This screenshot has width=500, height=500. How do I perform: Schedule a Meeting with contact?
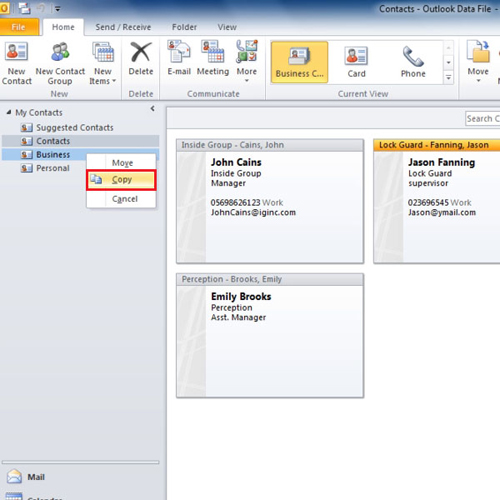(213, 59)
